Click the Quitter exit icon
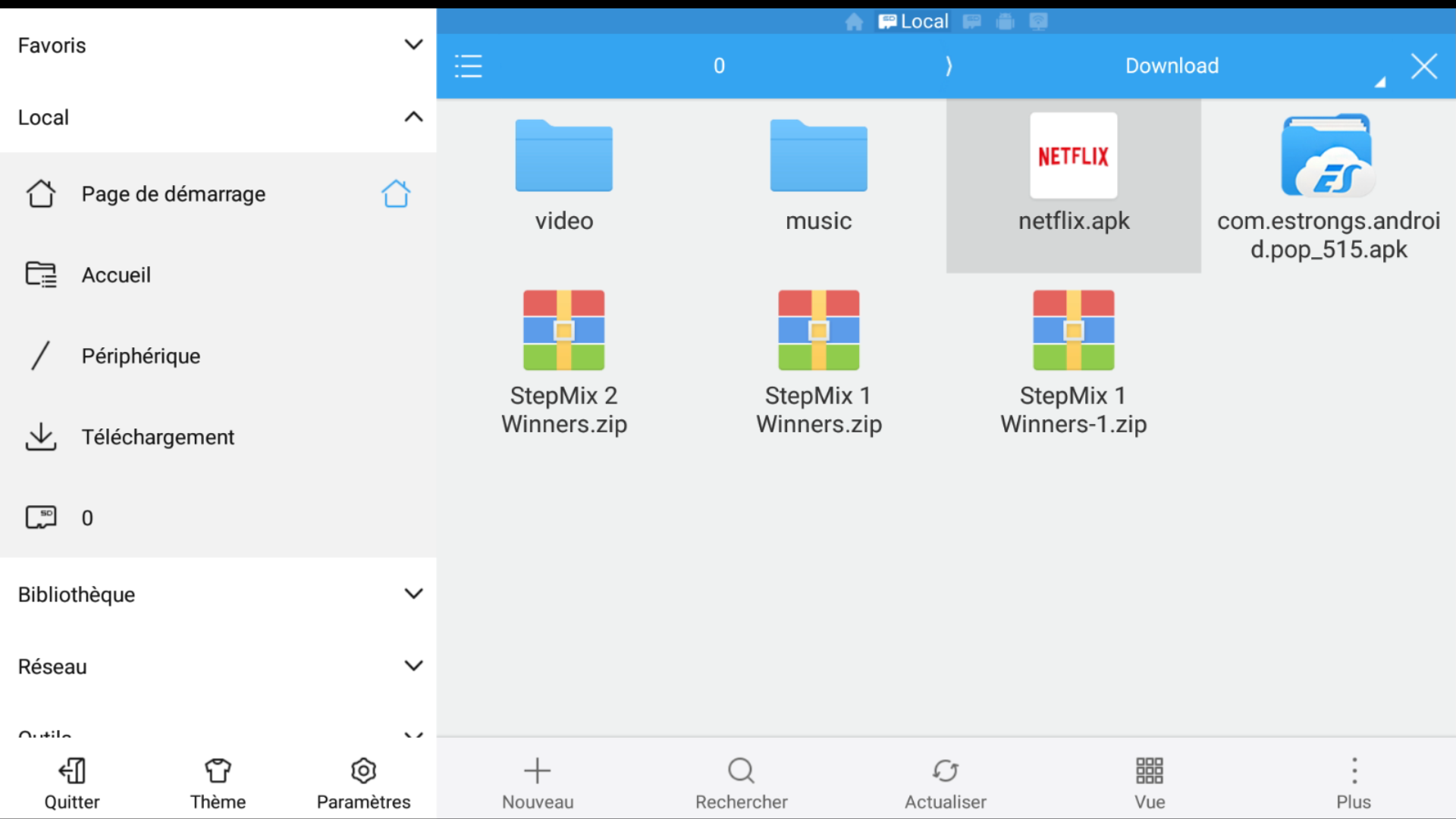The width and height of the screenshot is (1456, 819). point(72,770)
